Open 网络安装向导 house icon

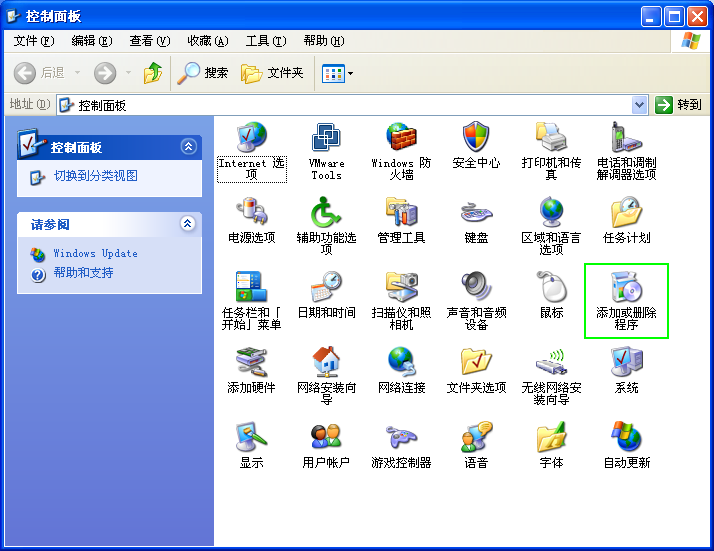[326, 362]
